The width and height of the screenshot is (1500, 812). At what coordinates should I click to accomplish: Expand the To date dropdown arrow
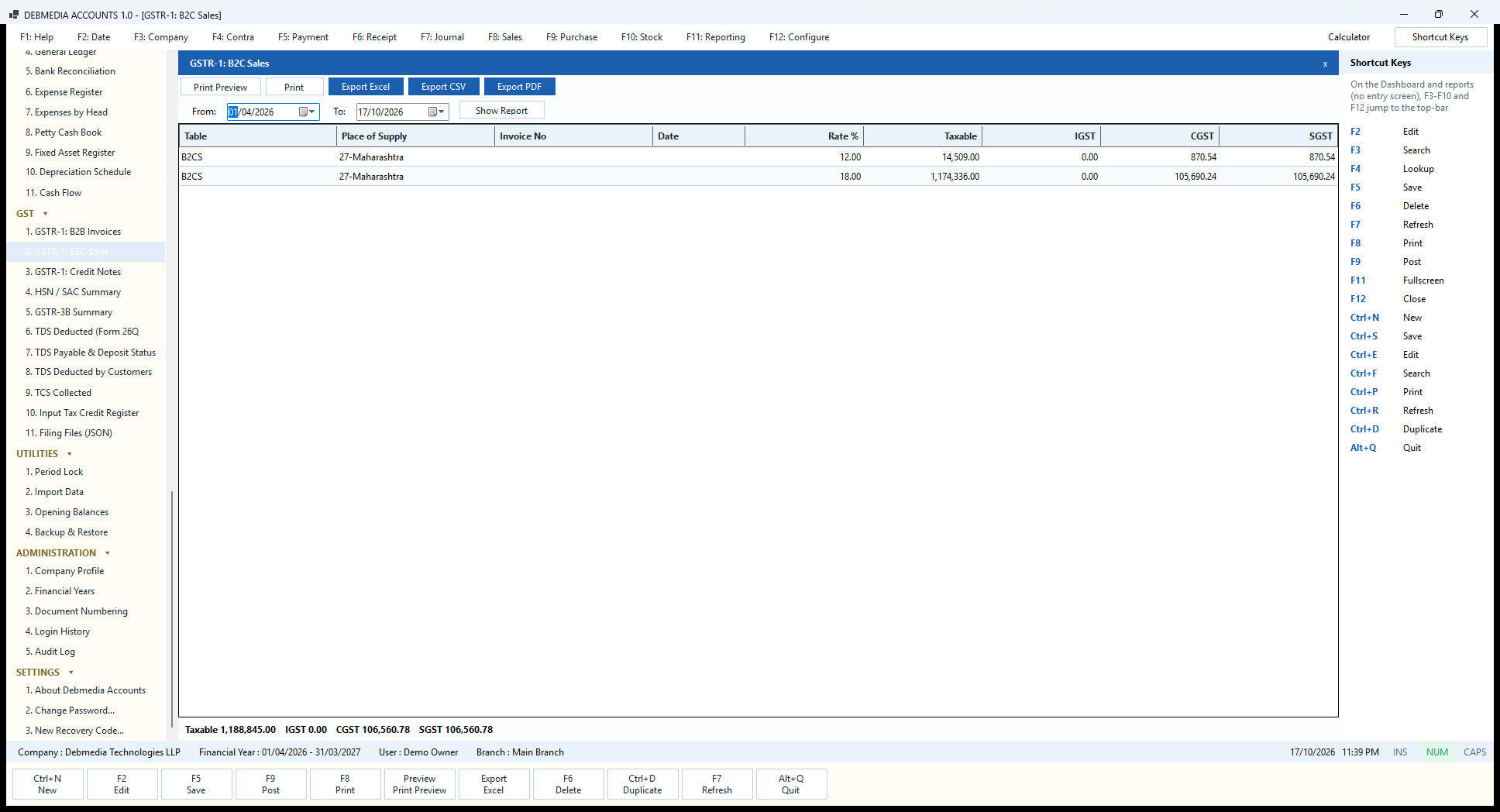point(442,112)
